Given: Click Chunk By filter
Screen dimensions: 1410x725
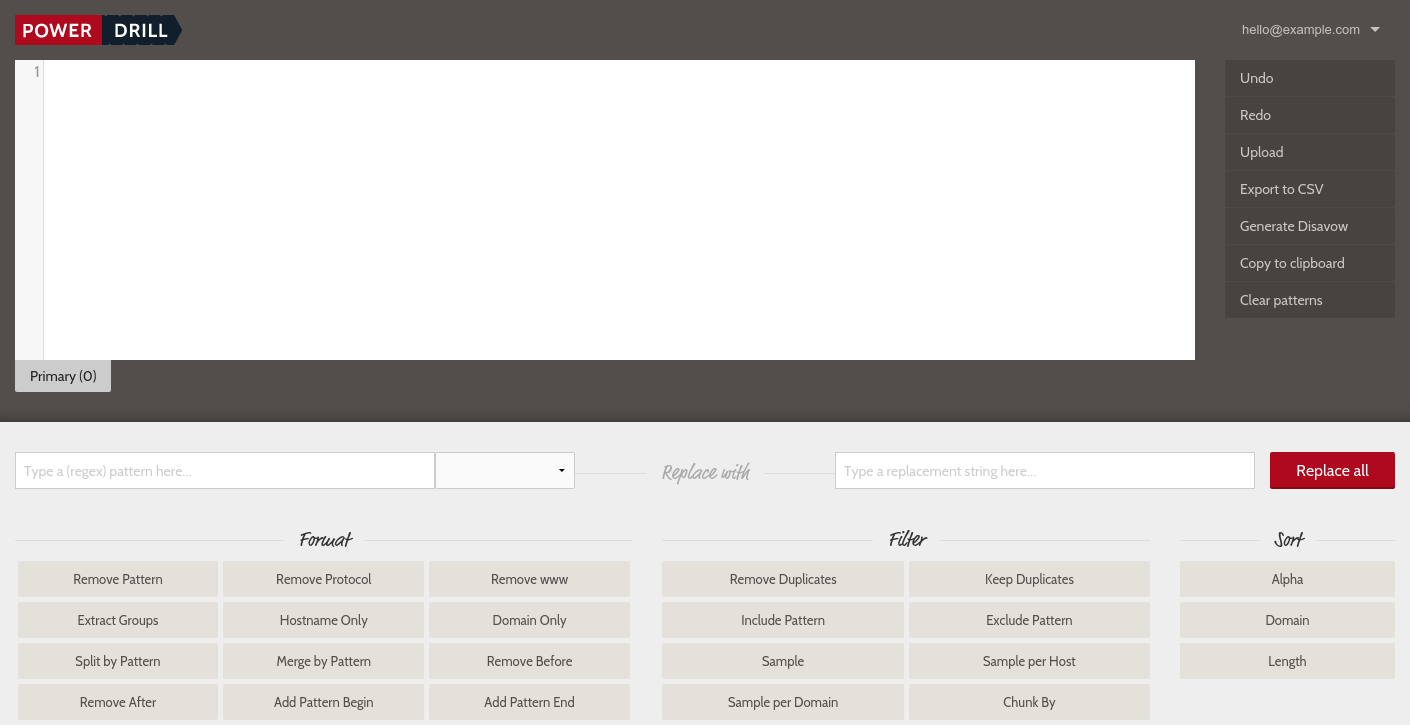Looking at the screenshot, I should tap(1029, 702).
